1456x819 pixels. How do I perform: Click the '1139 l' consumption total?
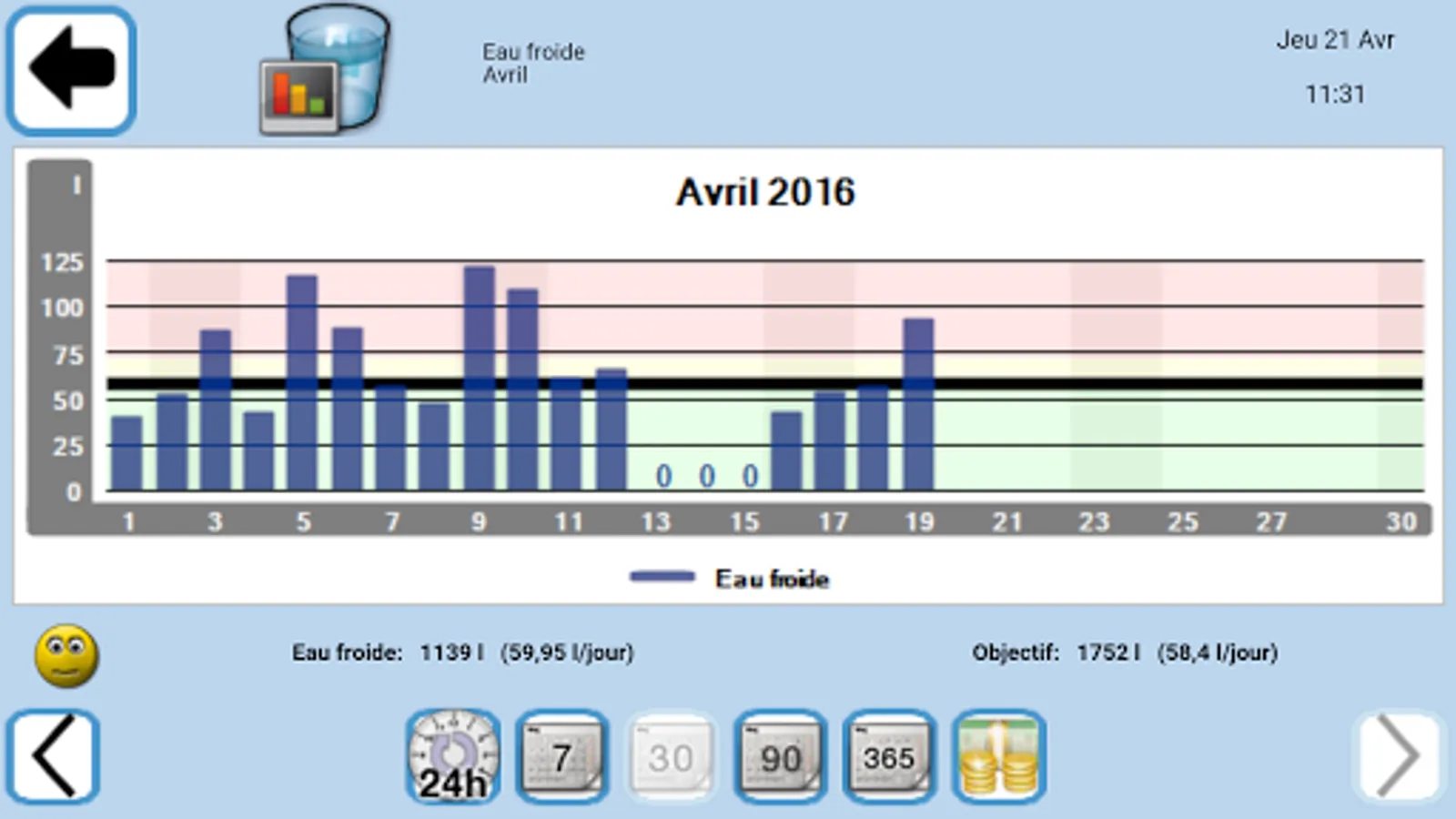[x=451, y=652]
